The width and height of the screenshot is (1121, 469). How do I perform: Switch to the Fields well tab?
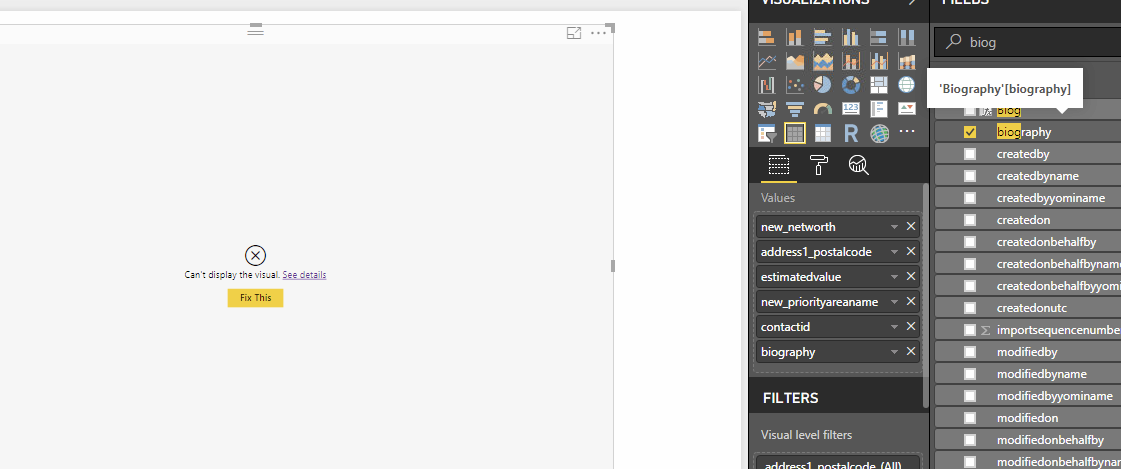pyautogui.click(x=779, y=165)
